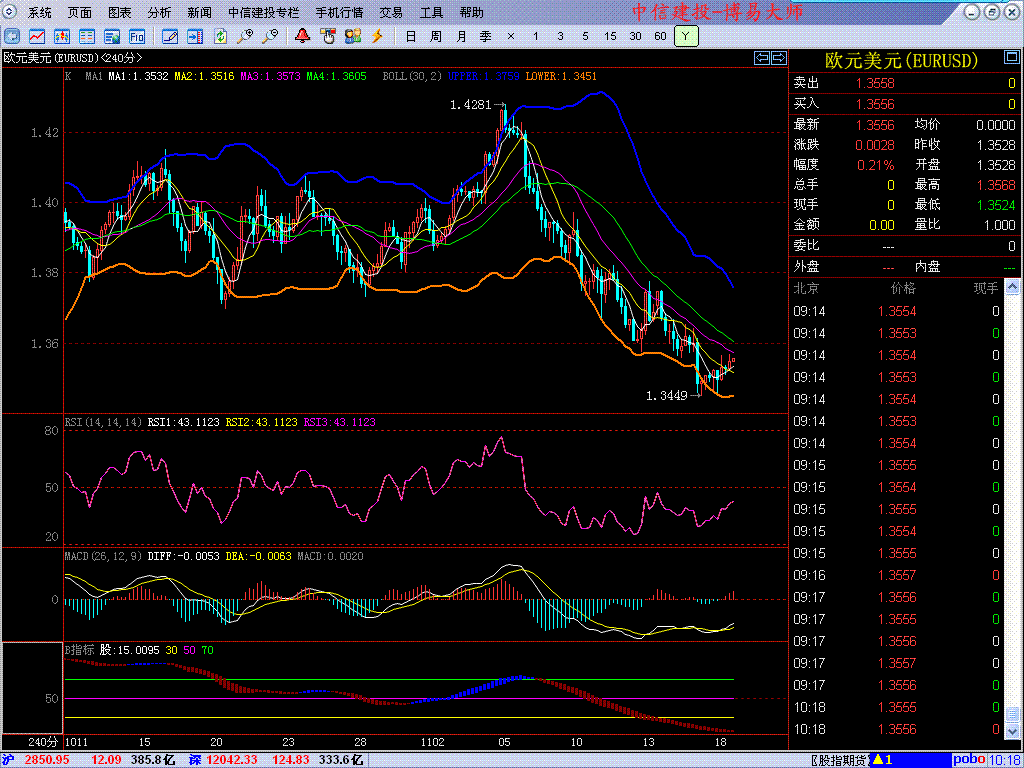1024x768 pixels.
Task: Maximize quote panel using the square icon
Action: point(993,13)
